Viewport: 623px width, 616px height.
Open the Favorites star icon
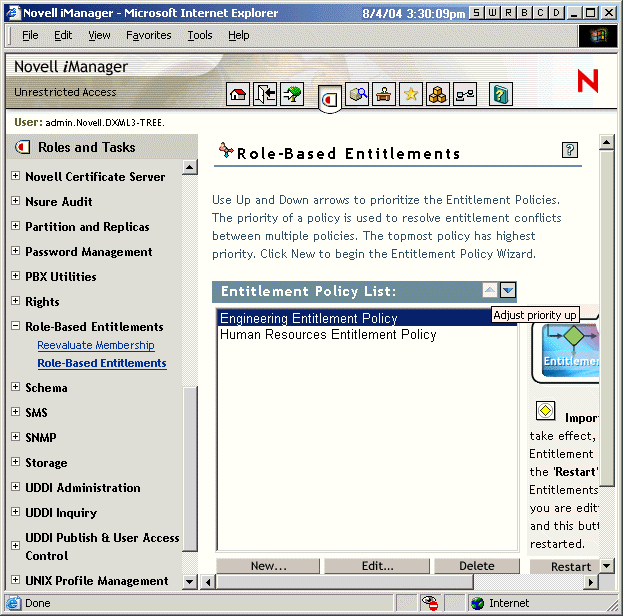point(411,94)
